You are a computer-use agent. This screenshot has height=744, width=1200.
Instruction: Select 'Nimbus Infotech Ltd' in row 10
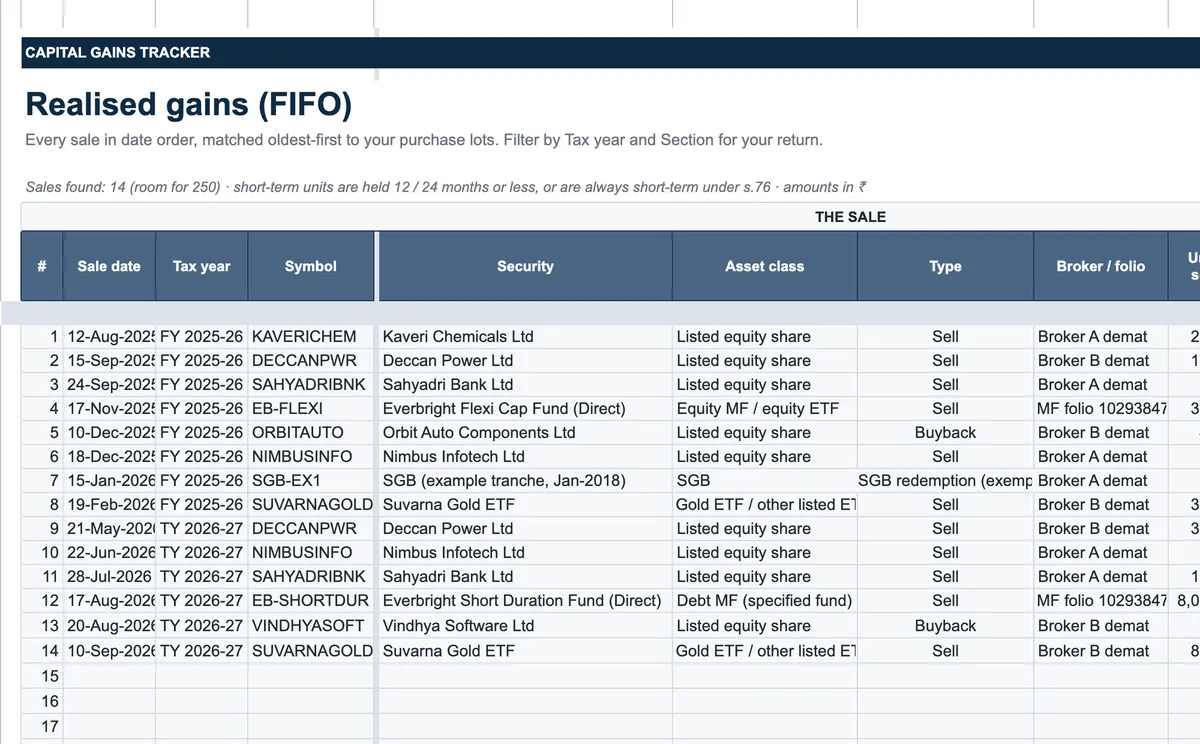pyautogui.click(x=525, y=553)
